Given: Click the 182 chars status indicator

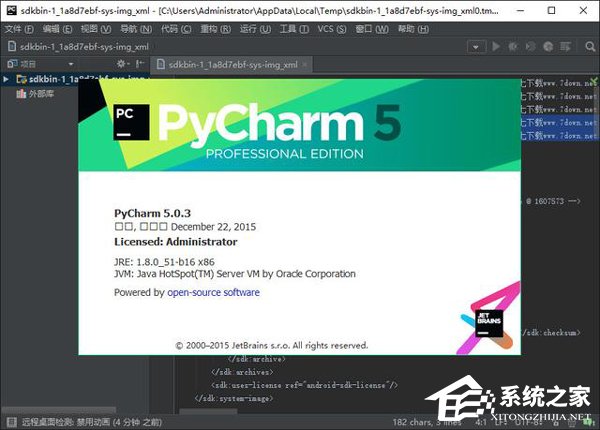Looking at the screenshot, I should point(427,422).
